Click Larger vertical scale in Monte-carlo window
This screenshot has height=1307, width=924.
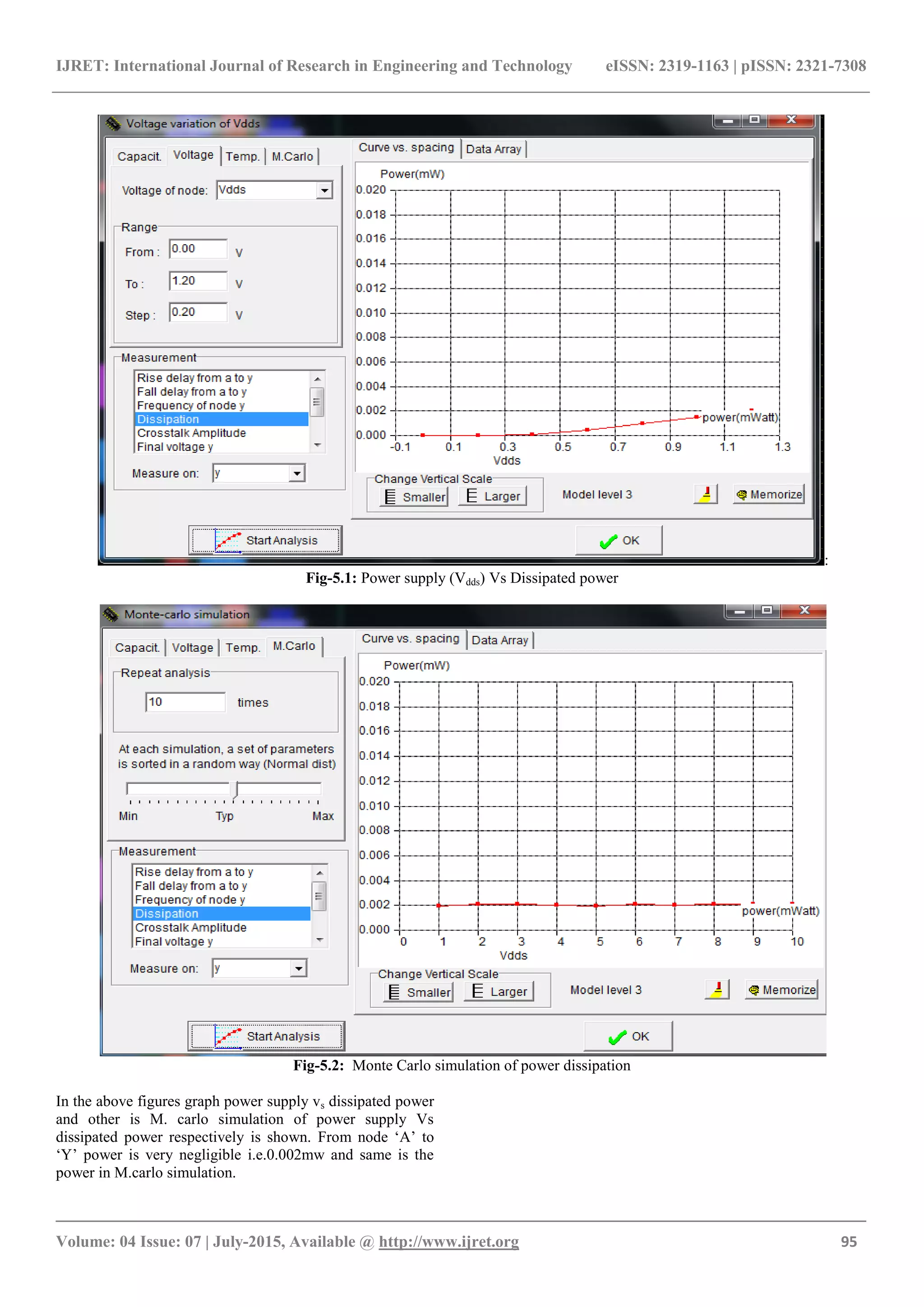point(499,992)
